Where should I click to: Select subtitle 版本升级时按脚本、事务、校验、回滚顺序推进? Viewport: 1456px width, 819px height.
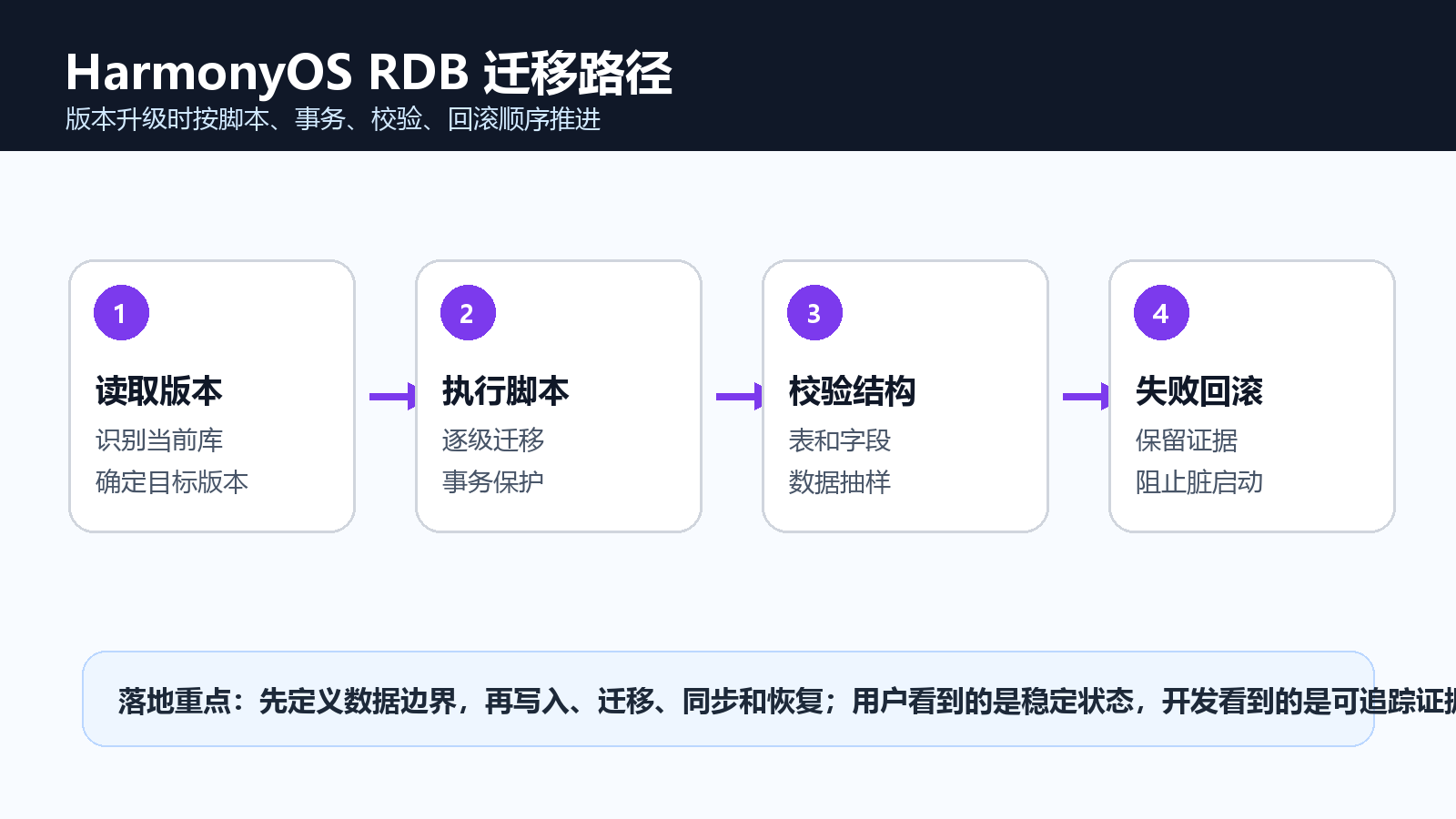(333, 119)
